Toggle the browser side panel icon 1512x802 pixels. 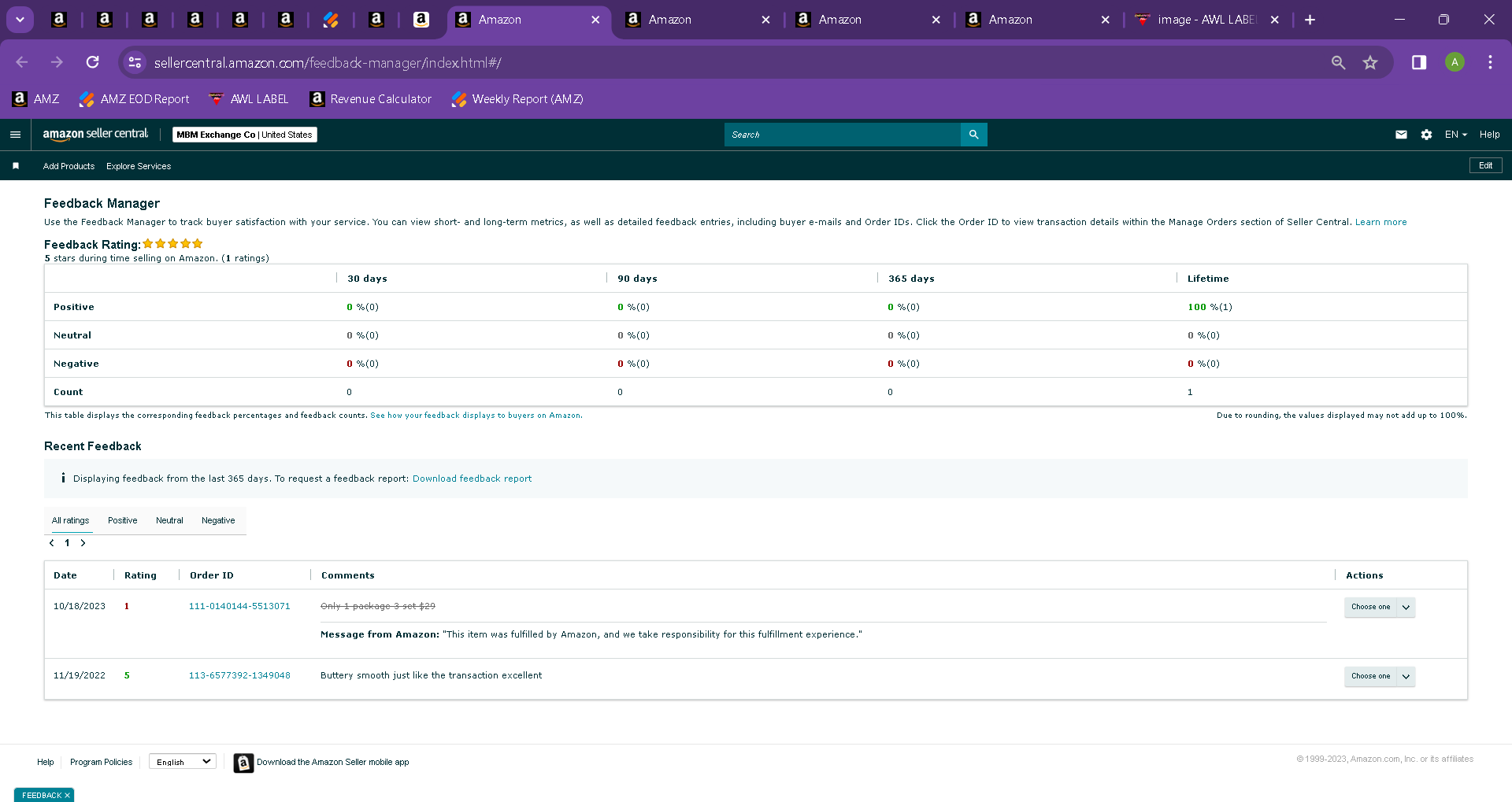1419,62
